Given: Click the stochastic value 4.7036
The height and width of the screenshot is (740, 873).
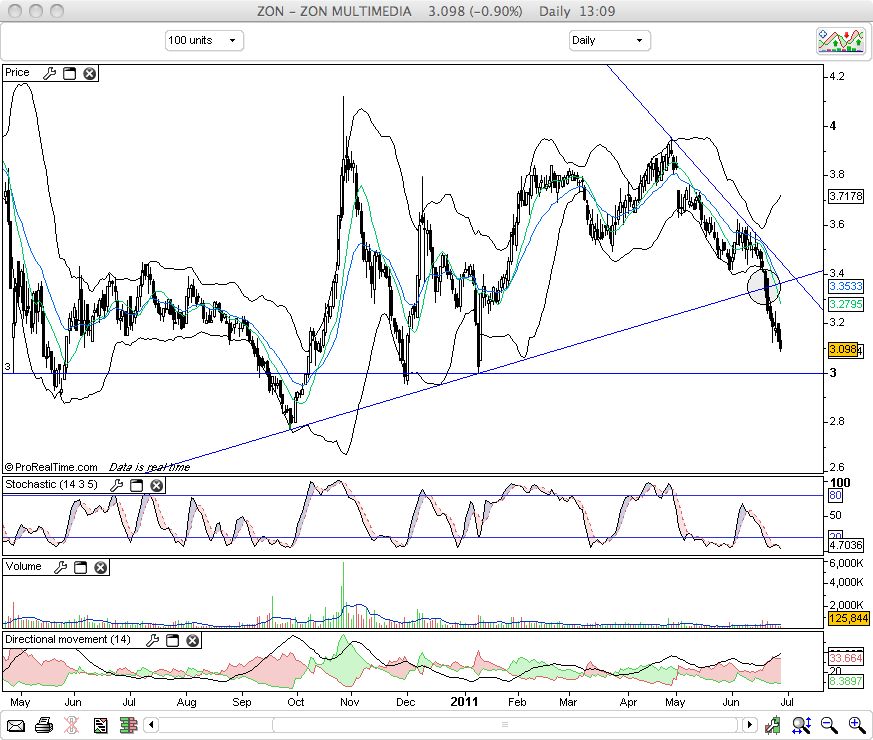Looking at the screenshot, I should 846,545.
